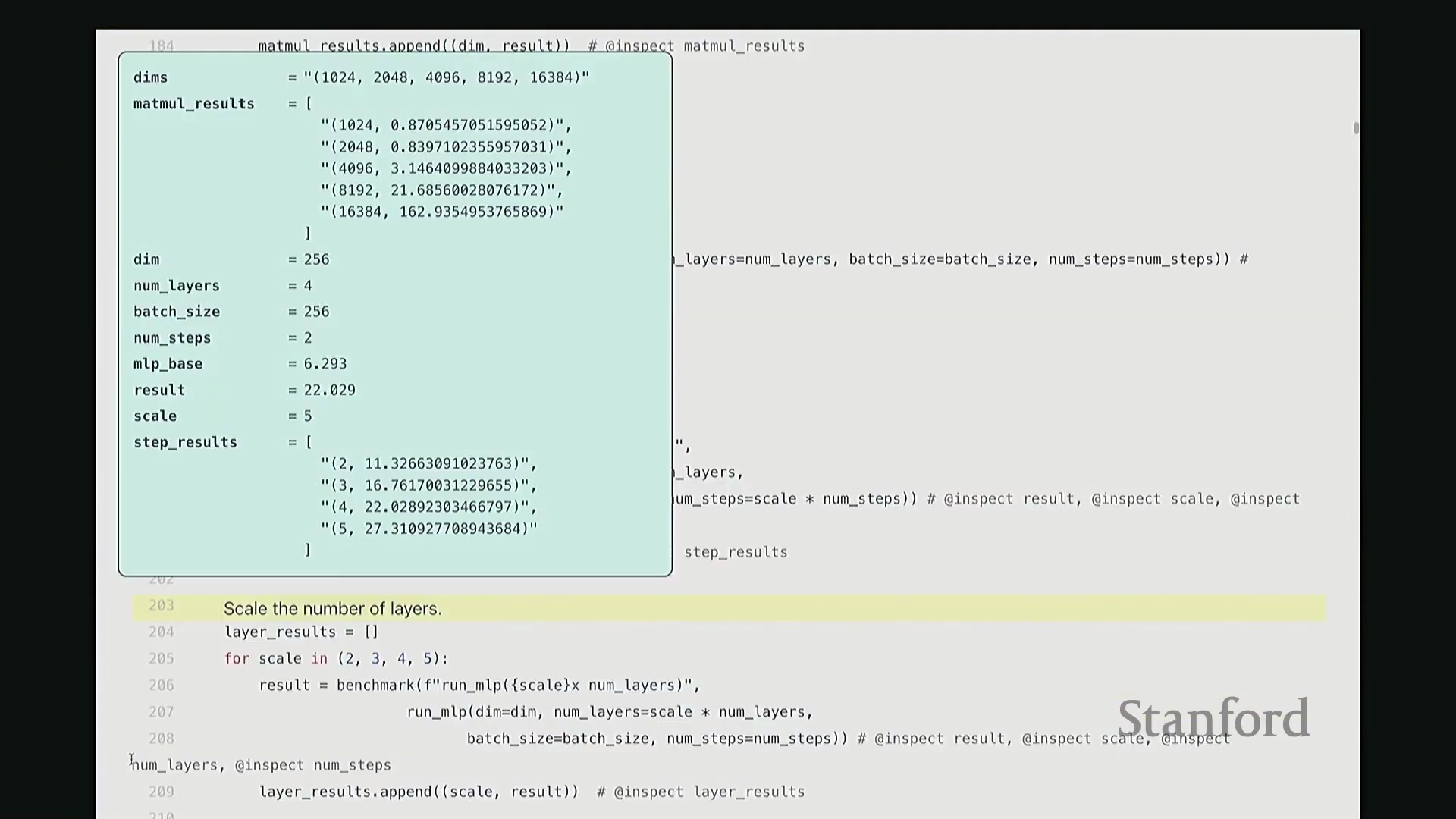Screen dimensions: 1456x819
Task: Click the 'for scale in (2, 3, 4, 5):' statement
Action: [336, 659]
